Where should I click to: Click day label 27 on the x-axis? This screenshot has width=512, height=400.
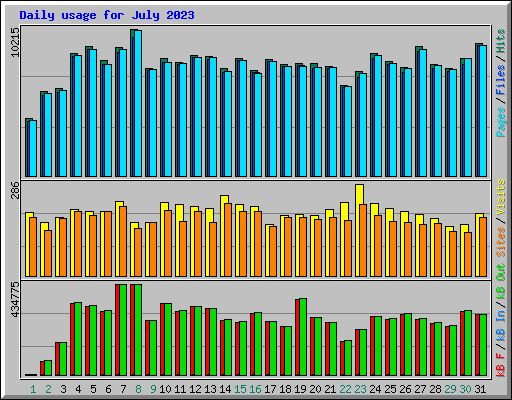coord(420,389)
